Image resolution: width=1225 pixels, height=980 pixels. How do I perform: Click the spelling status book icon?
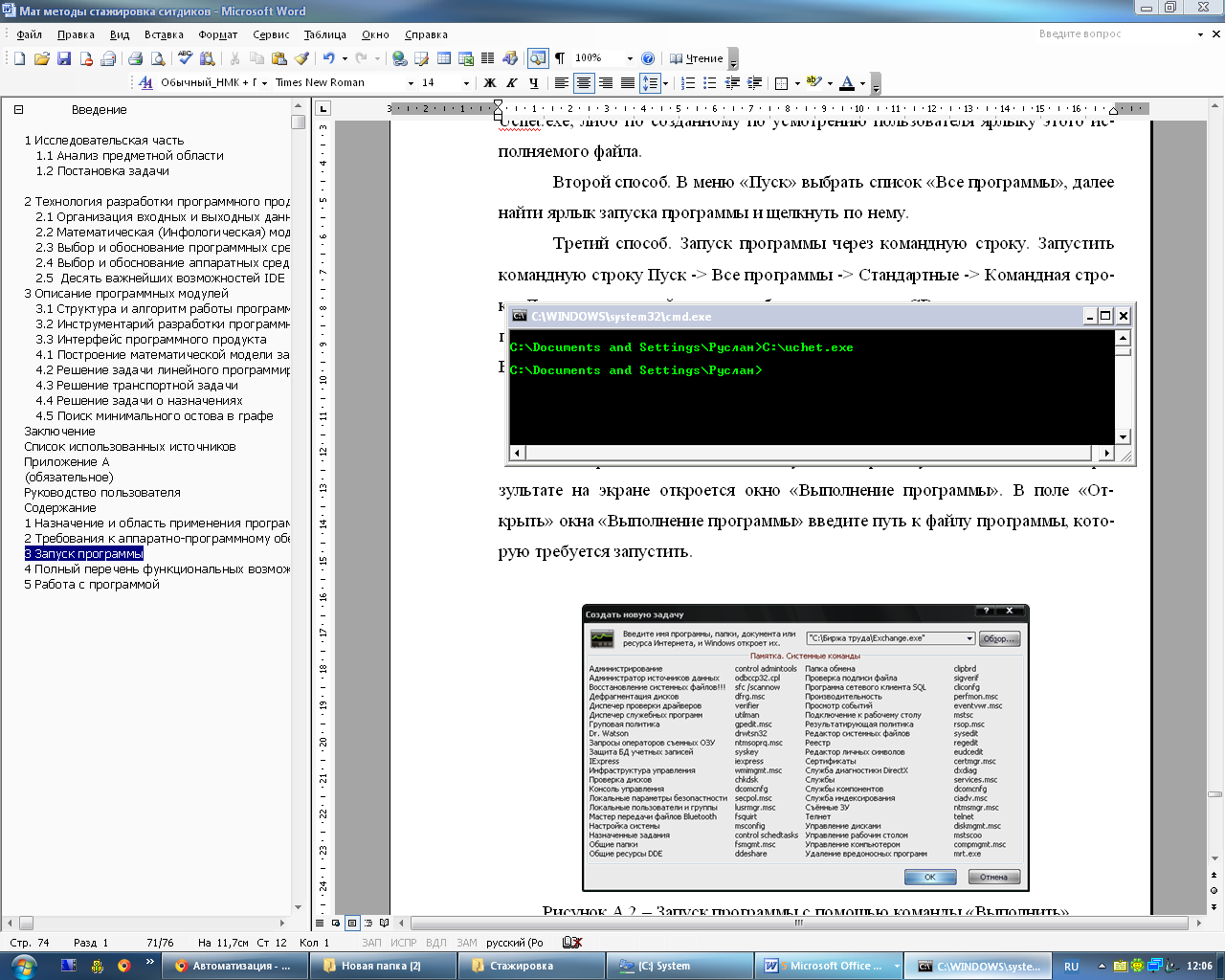click(572, 943)
